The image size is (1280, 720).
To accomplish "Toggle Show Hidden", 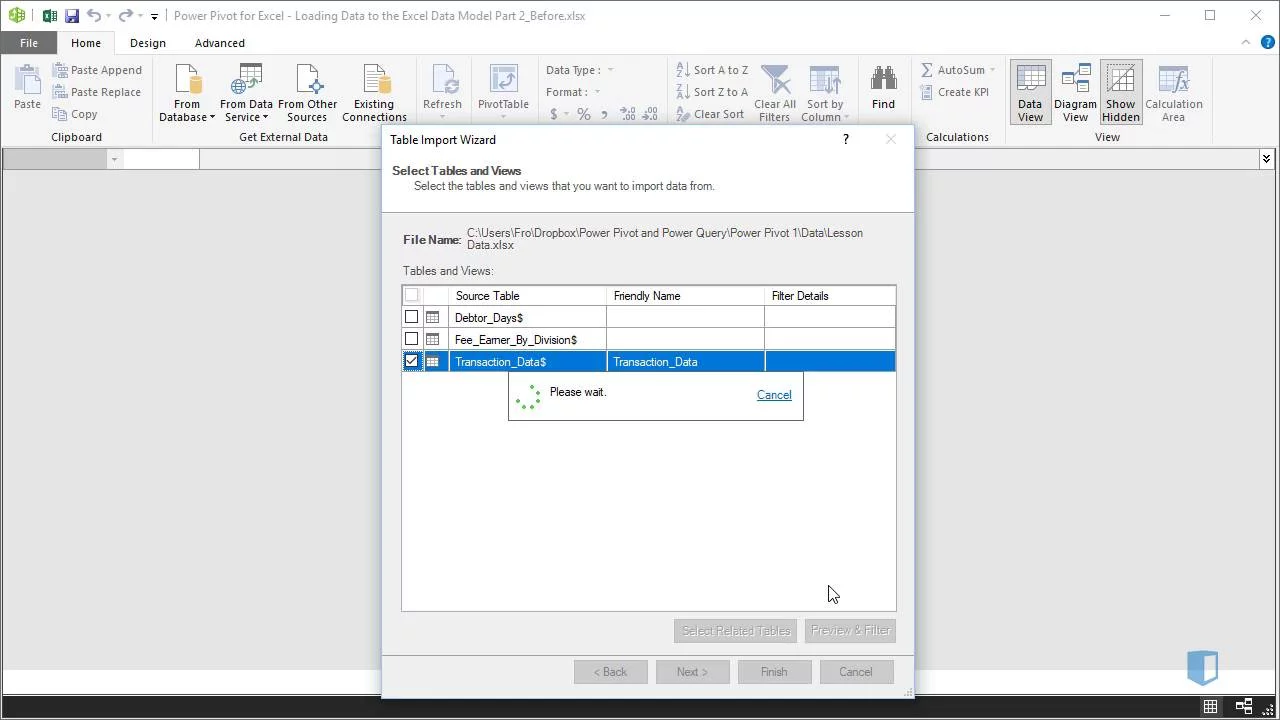I will pyautogui.click(x=1121, y=93).
